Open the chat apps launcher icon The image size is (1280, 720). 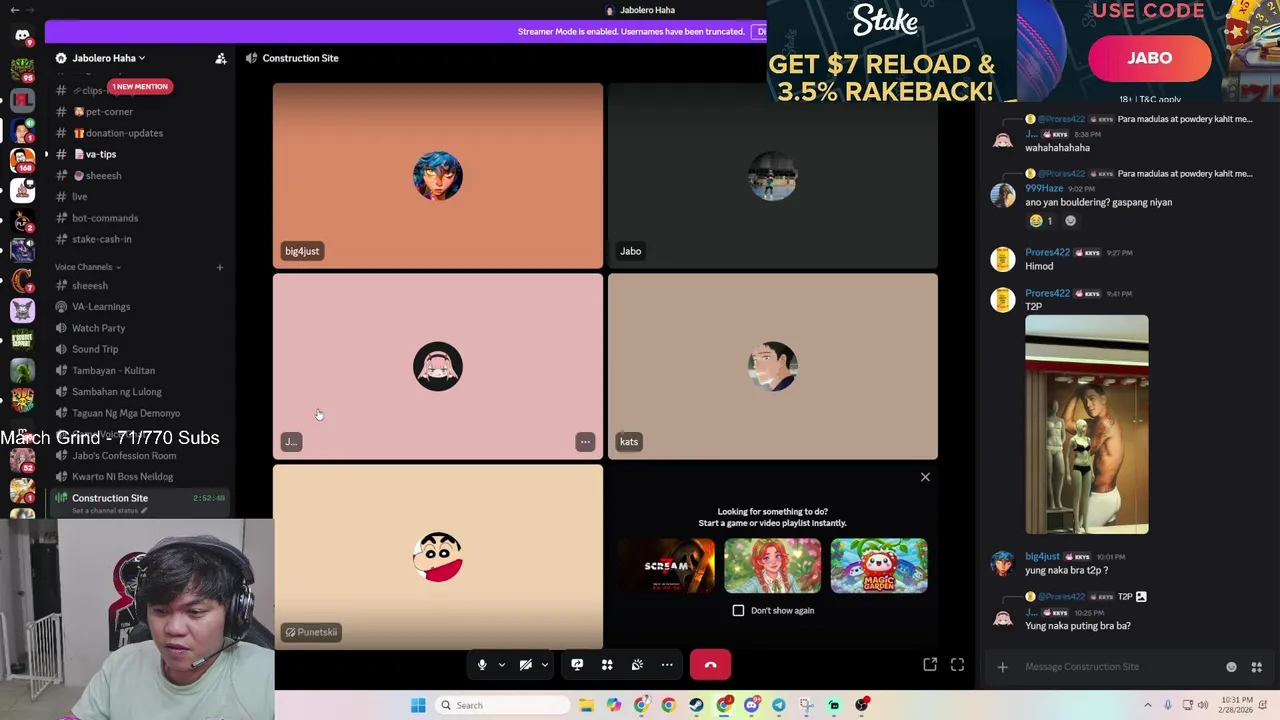pos(1257,667)
